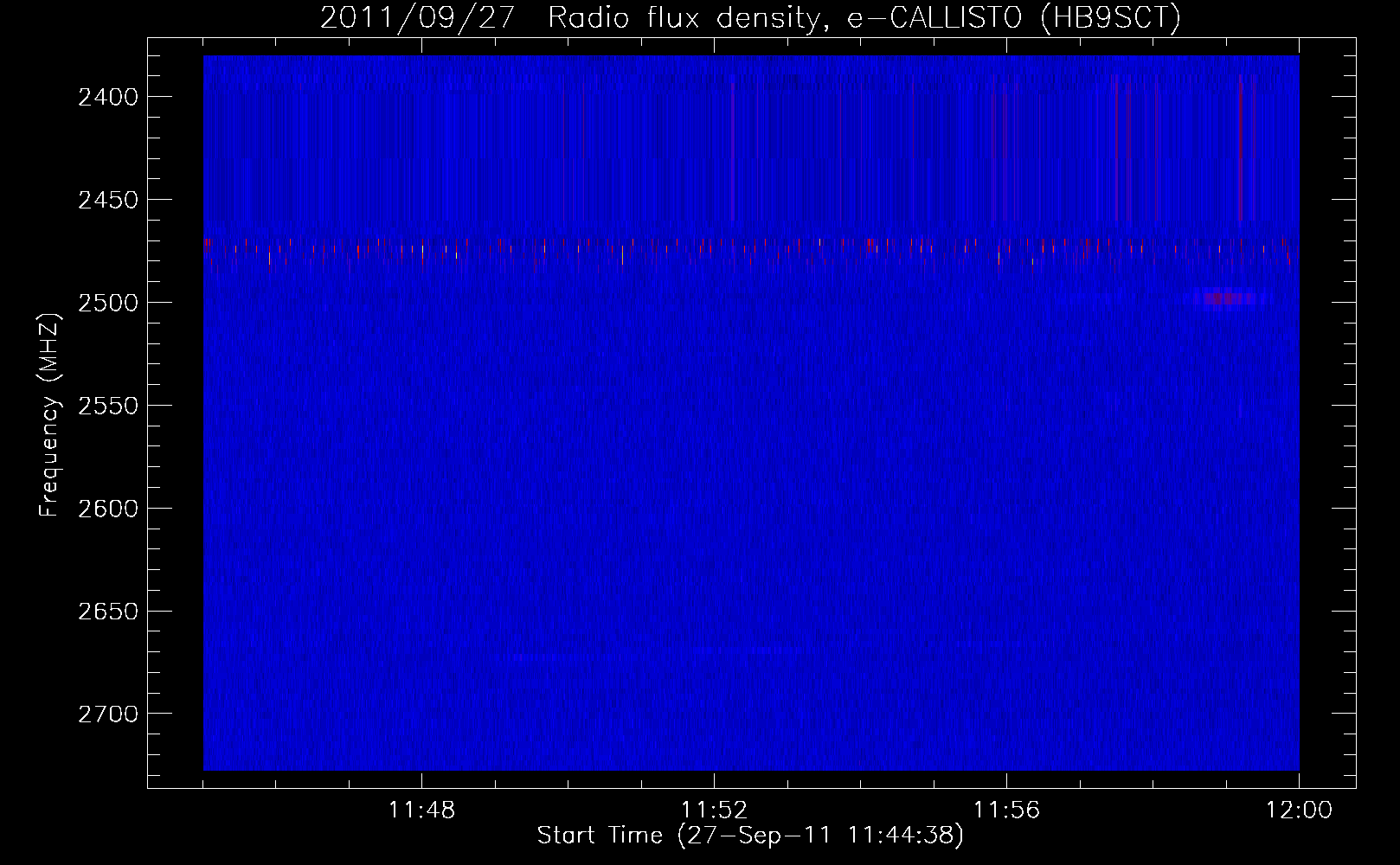Click the Start Time axis caption

point(750,836)
